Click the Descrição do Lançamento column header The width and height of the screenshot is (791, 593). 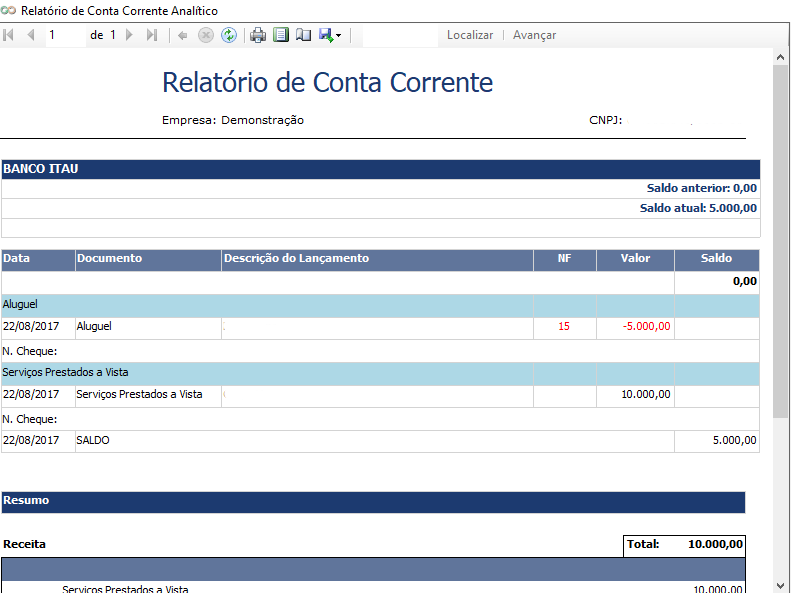377,260
